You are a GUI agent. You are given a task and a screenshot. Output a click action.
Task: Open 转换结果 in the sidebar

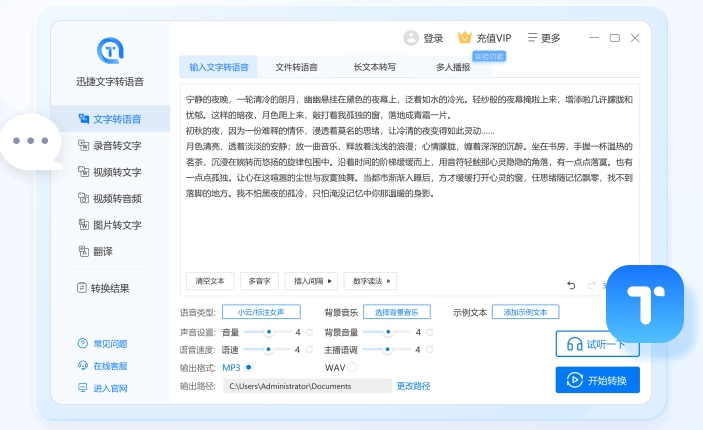pyautogui.click(x=110, y=288)
